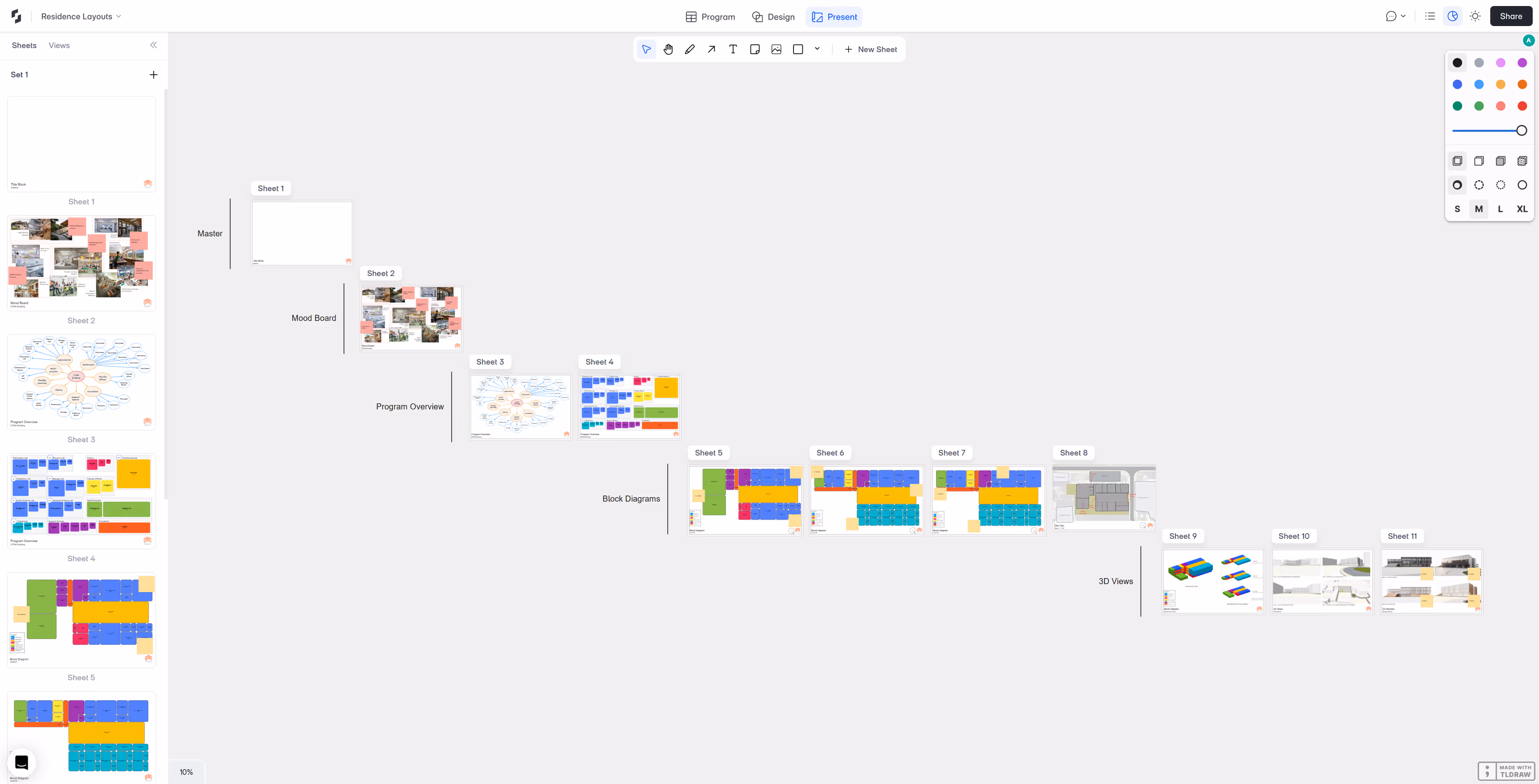The image size is (1539, 784).
Task: Pick the red color swatch
Action: (x=1522, y=106)
